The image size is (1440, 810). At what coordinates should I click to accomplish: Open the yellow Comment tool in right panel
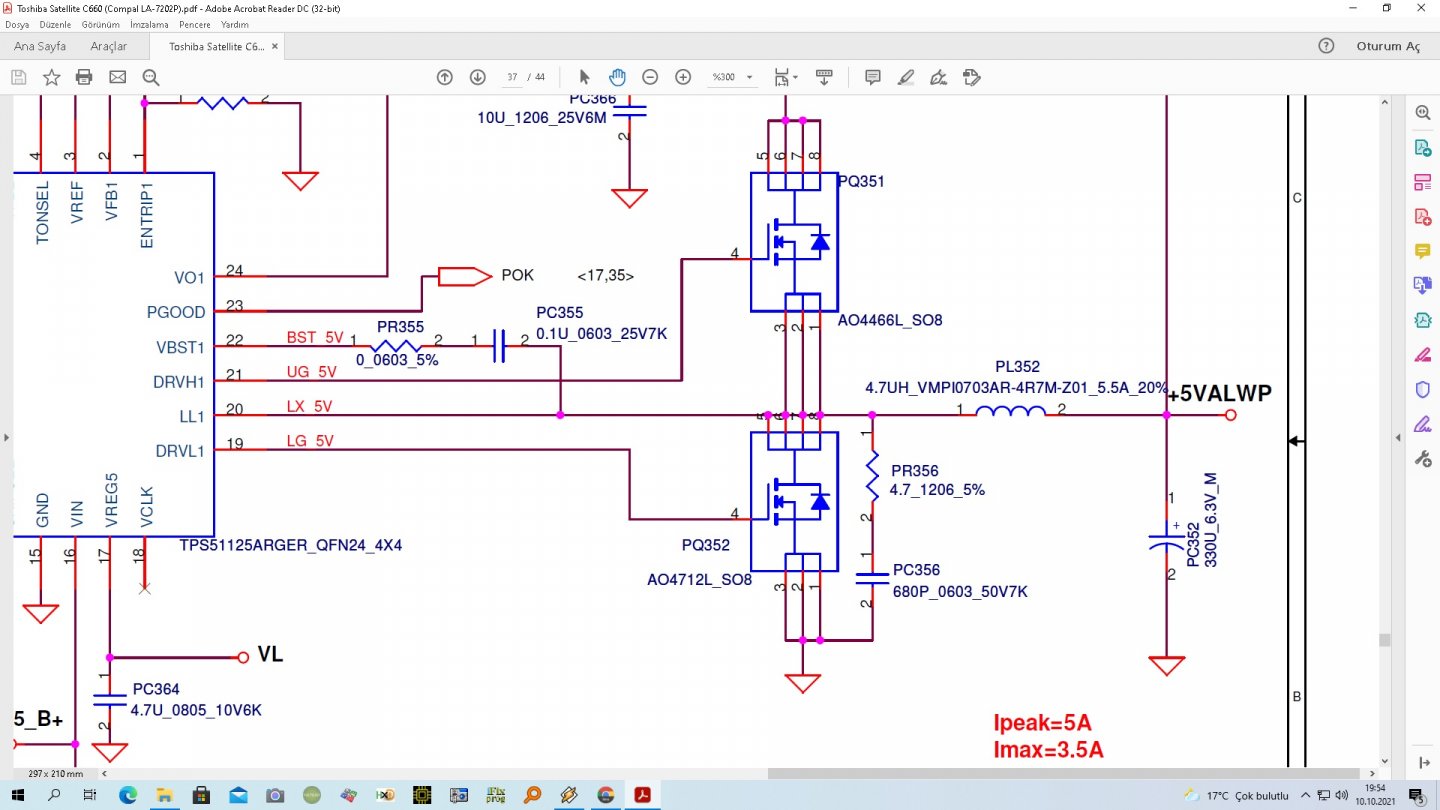click(x=1422, y=251)
